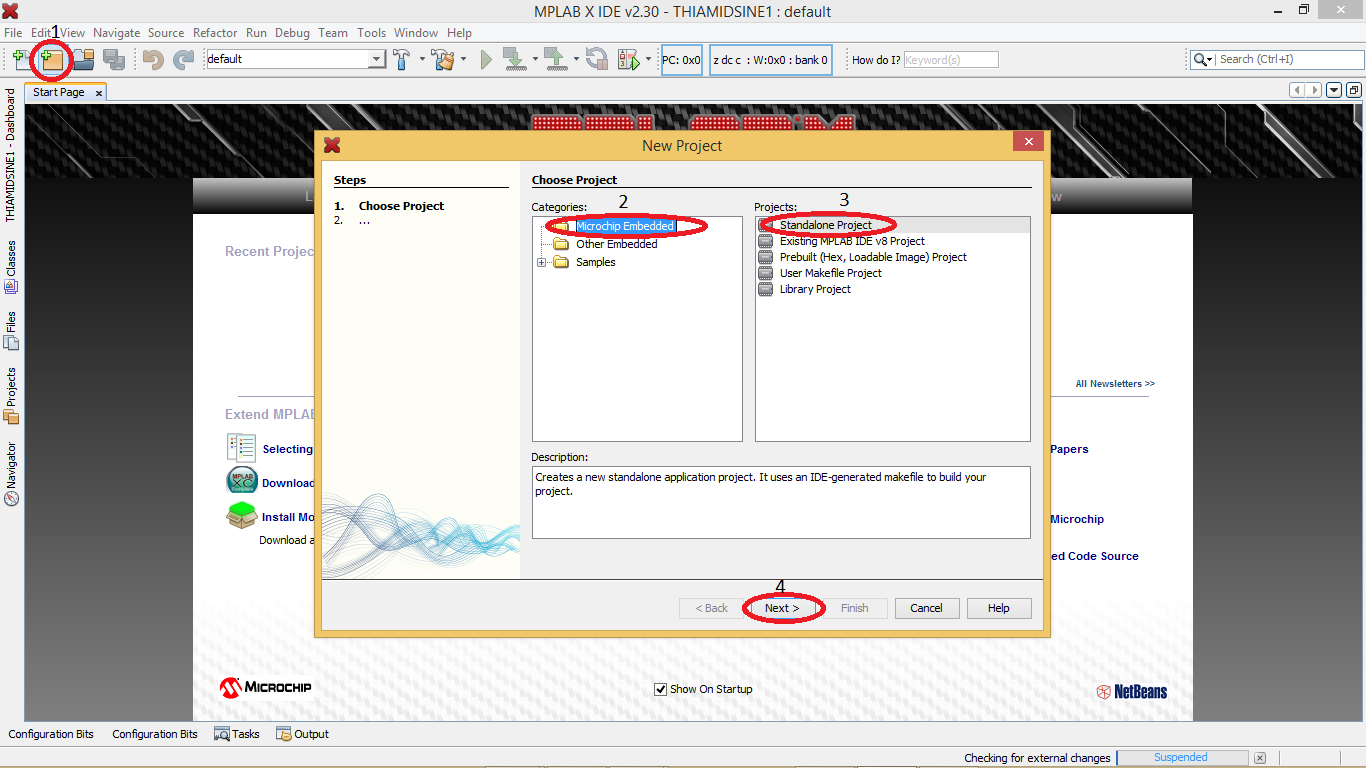Select Existing MPLAB IDE v8 Project
Viewport: 1366px width, 768px height.
coord(852,241)
